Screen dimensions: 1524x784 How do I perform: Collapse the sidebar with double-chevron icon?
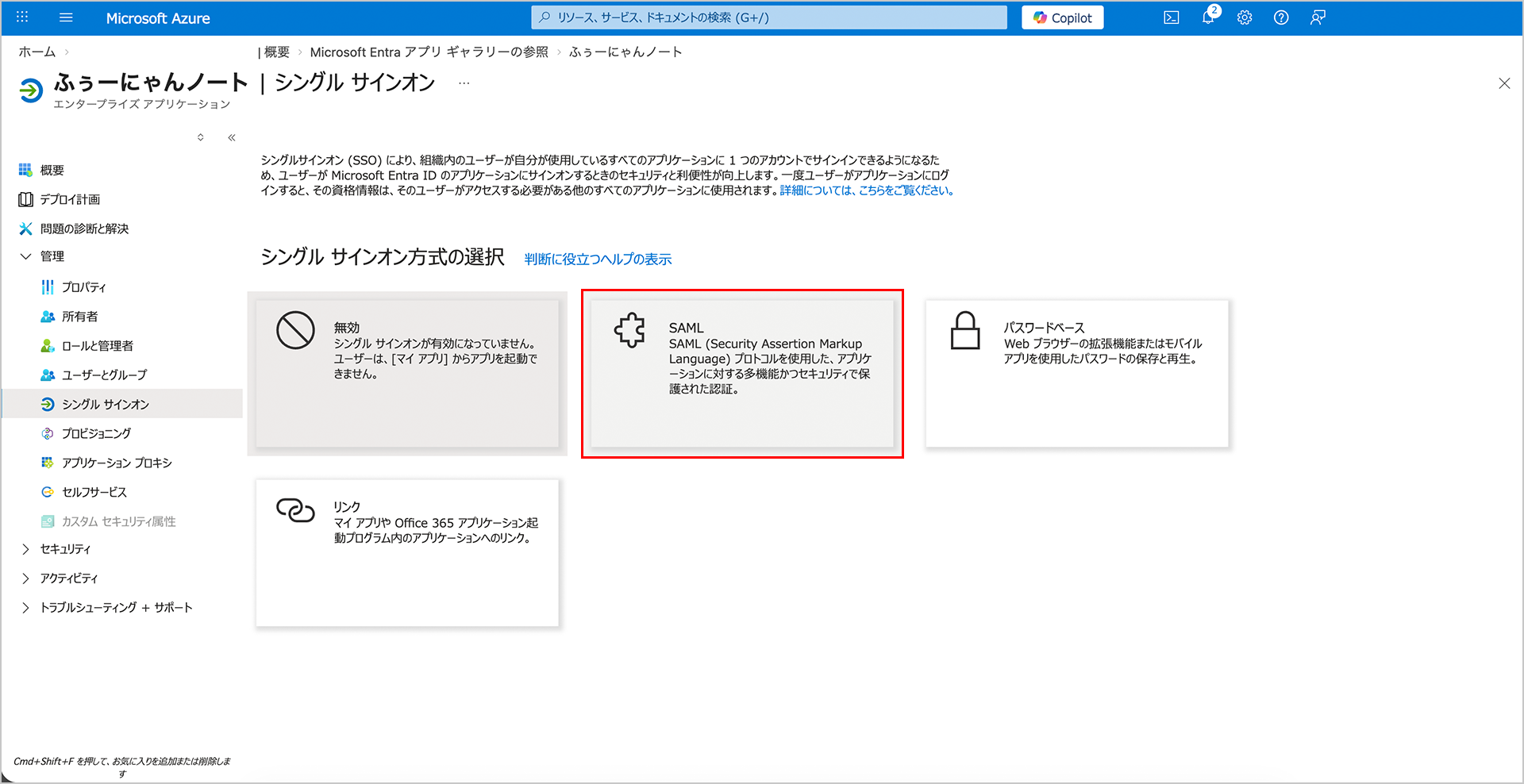pos(232,138)
